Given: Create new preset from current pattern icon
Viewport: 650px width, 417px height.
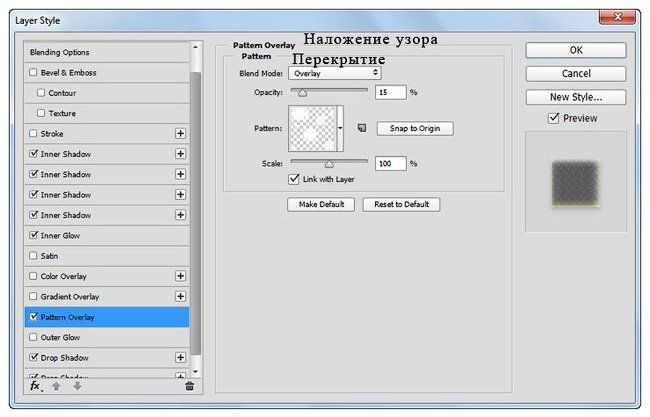Looking at the screenshot, I should 361,128.
